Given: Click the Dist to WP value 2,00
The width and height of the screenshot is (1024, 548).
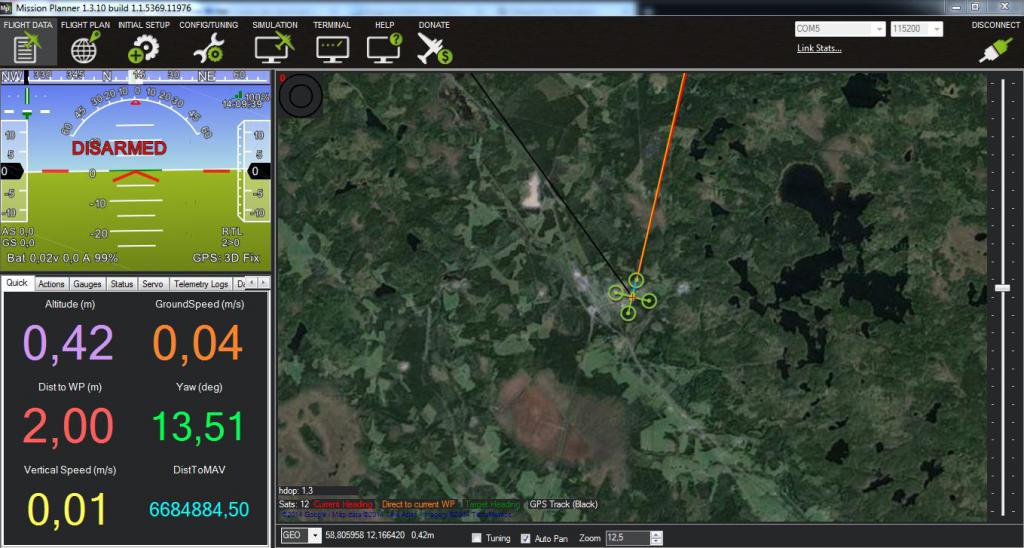Looking at the screenshot, I should pyautogui.click(x=69, y=426).
